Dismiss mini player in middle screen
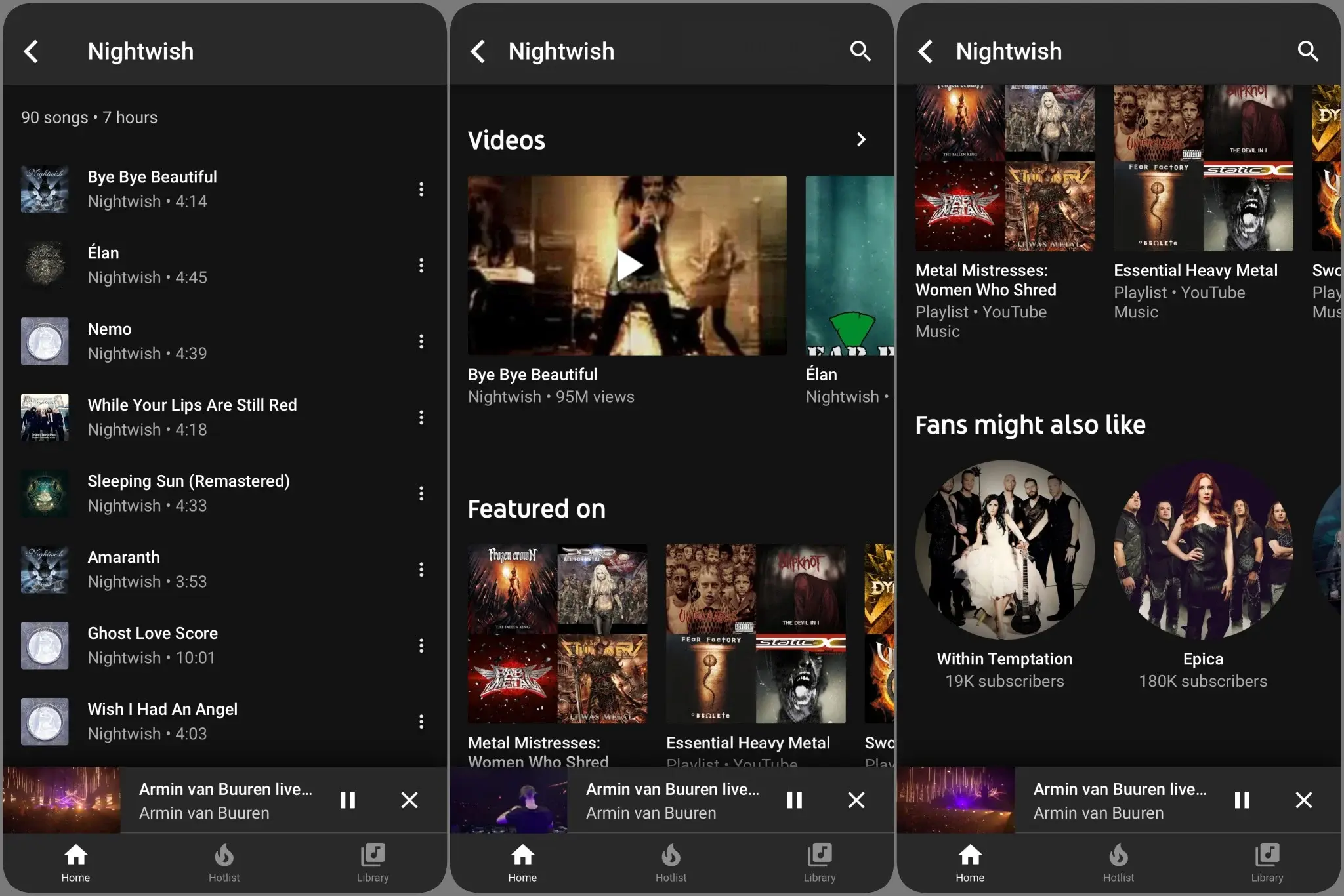Image resolution: width=1344 pixels, height=896 pixels. point(856,800)
